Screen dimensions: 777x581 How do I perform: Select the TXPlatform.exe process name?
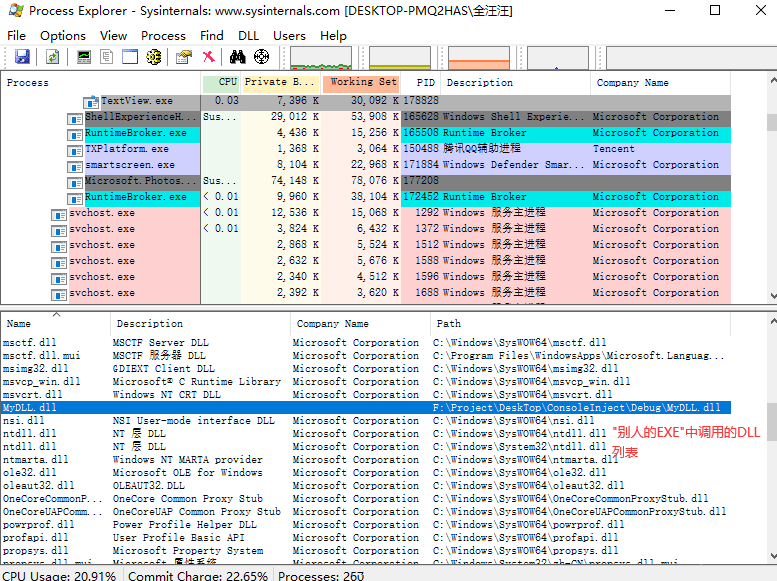coord(127,149)
